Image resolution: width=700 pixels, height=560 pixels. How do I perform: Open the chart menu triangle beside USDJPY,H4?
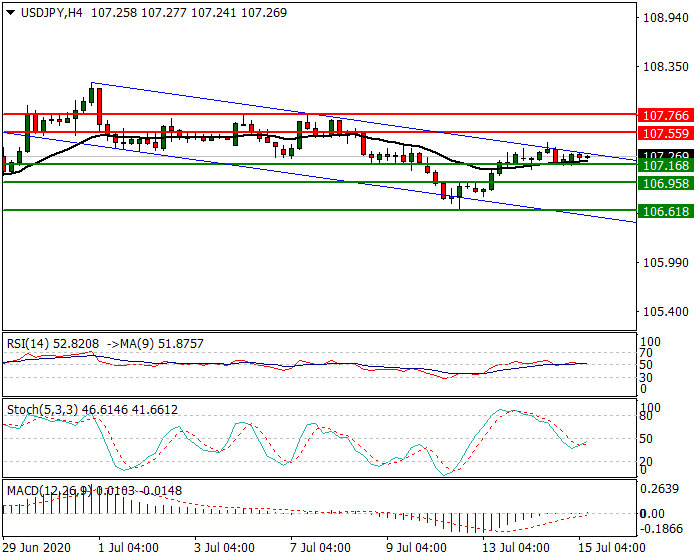[11, 13]
